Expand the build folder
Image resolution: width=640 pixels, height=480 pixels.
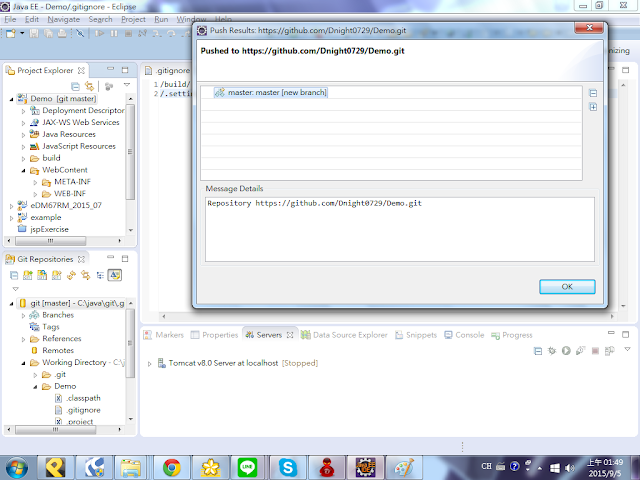(x=23, y=158)
